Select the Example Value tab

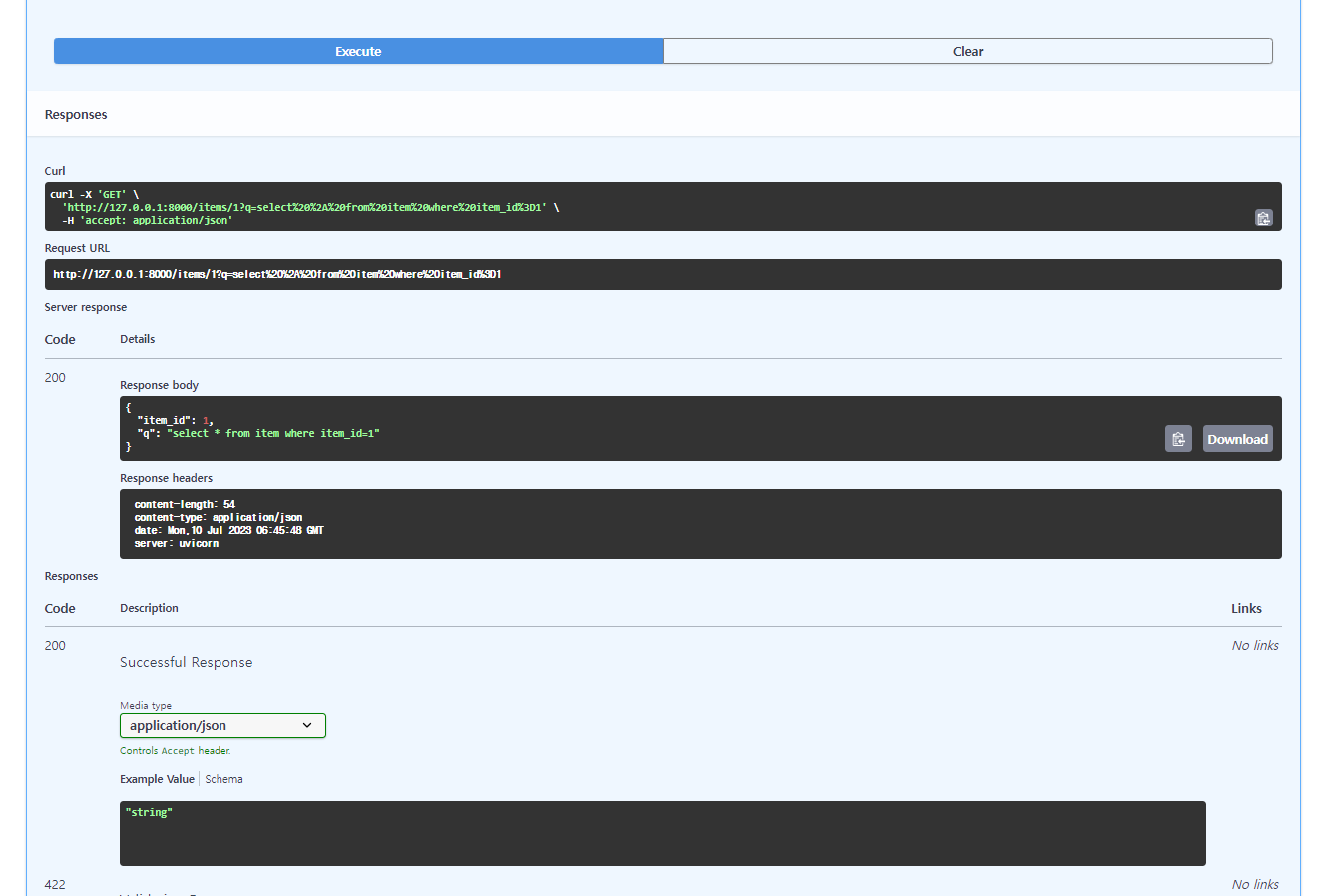tap(157, 779)
